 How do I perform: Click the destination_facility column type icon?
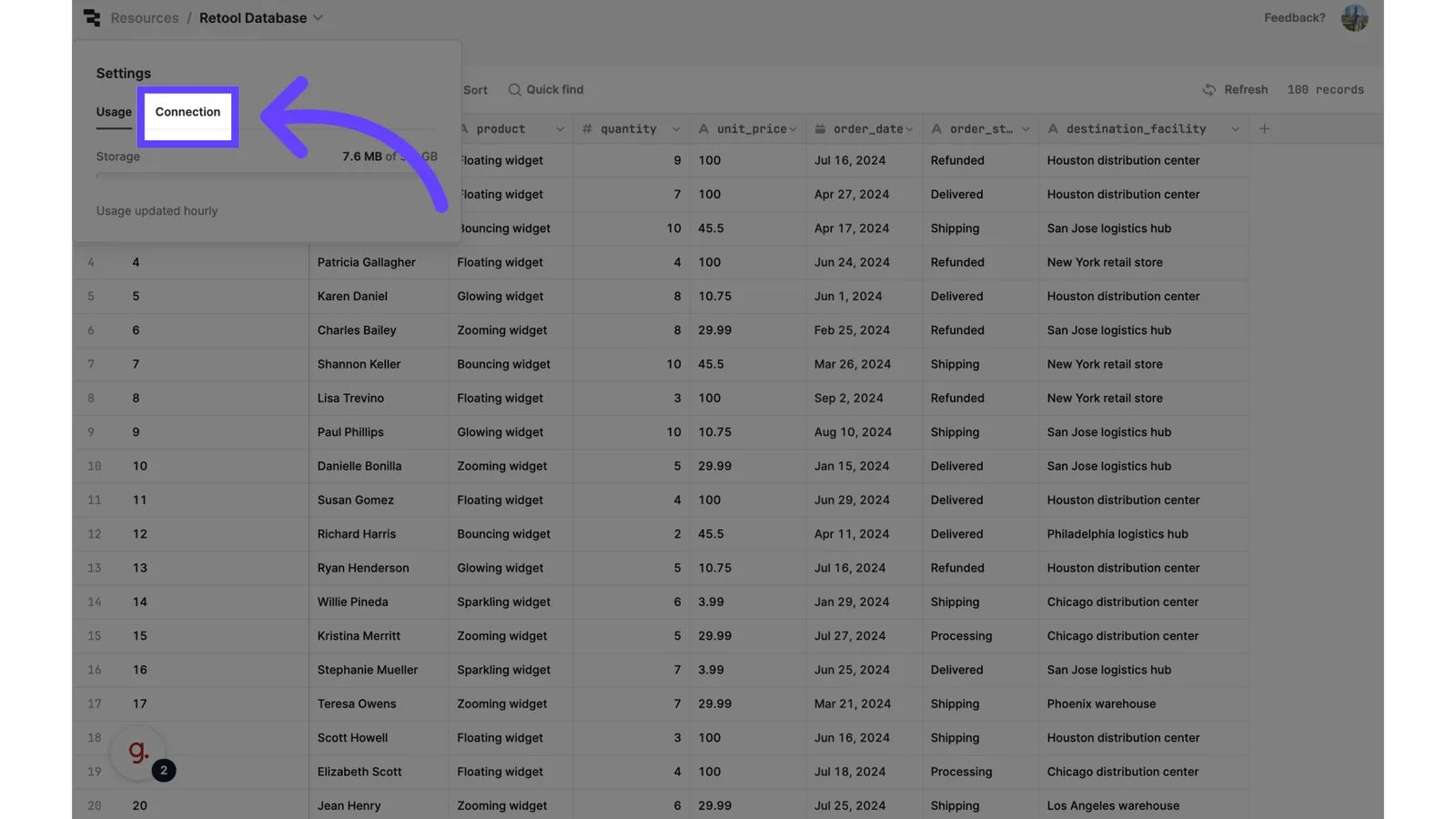(x=1053, y=129)
